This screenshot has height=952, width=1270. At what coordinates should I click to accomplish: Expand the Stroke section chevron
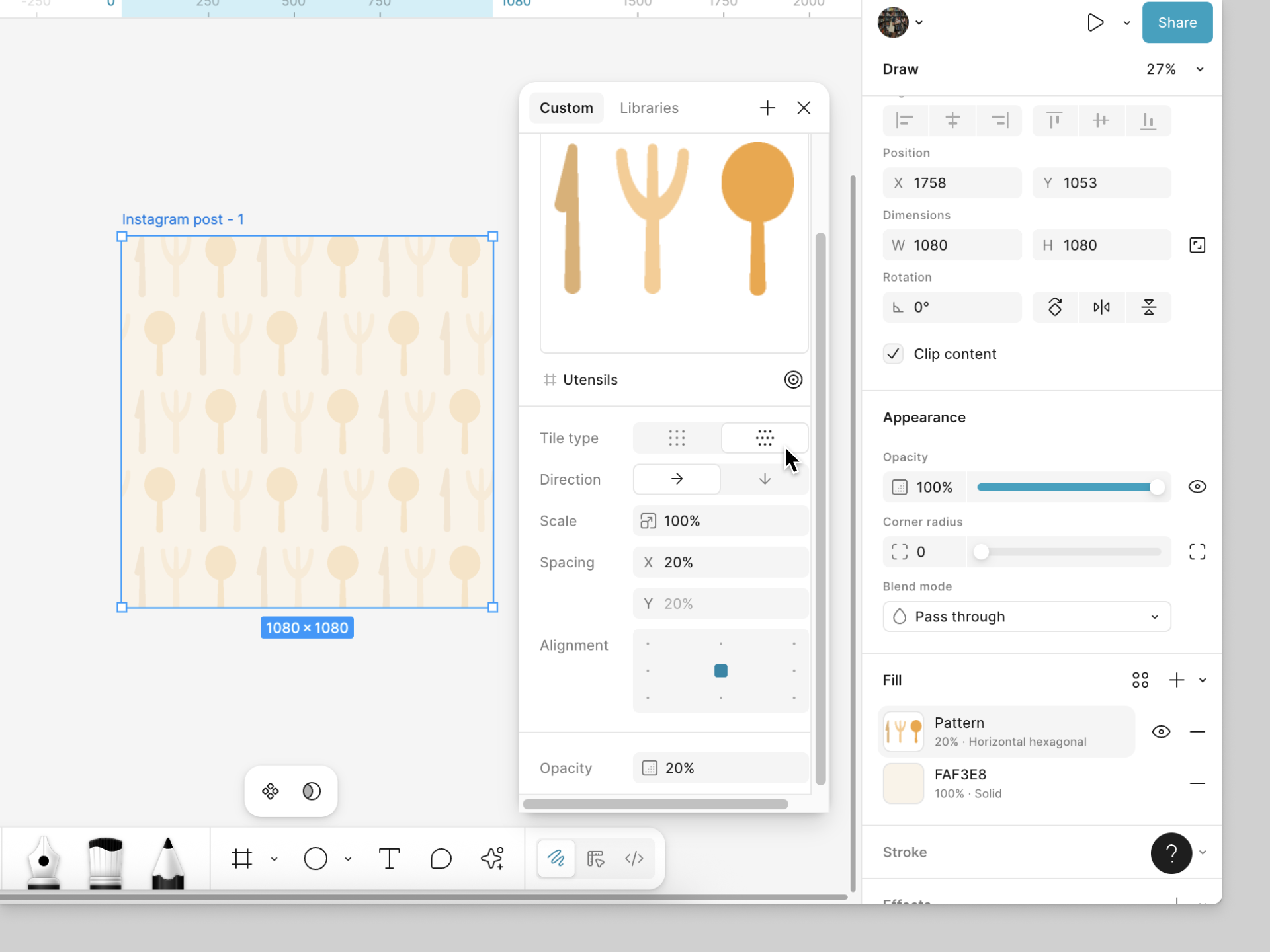click(x=1203, y=853)
